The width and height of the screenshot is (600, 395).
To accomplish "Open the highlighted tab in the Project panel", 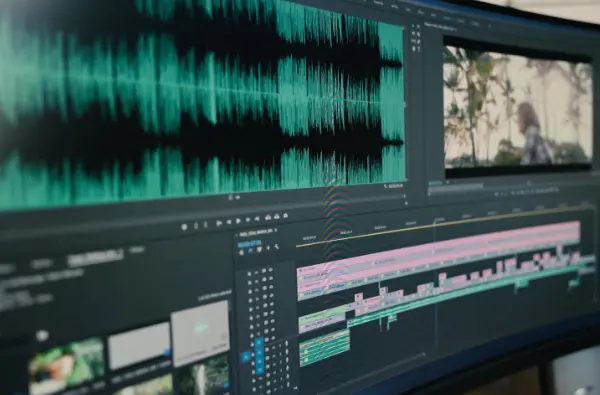I will [x=95, y=257].
